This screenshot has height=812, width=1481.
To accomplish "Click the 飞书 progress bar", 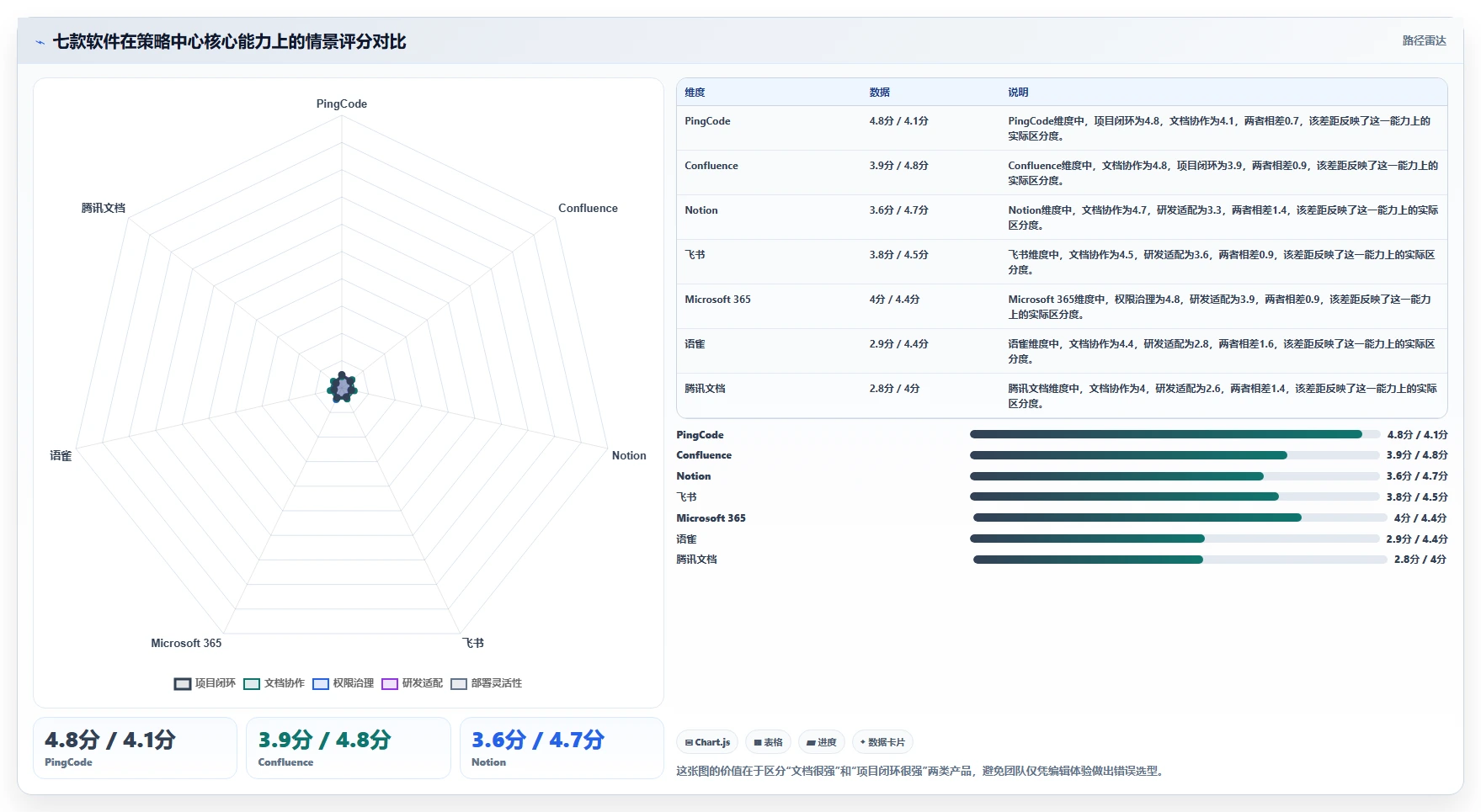I will (x=1175, y=496).
